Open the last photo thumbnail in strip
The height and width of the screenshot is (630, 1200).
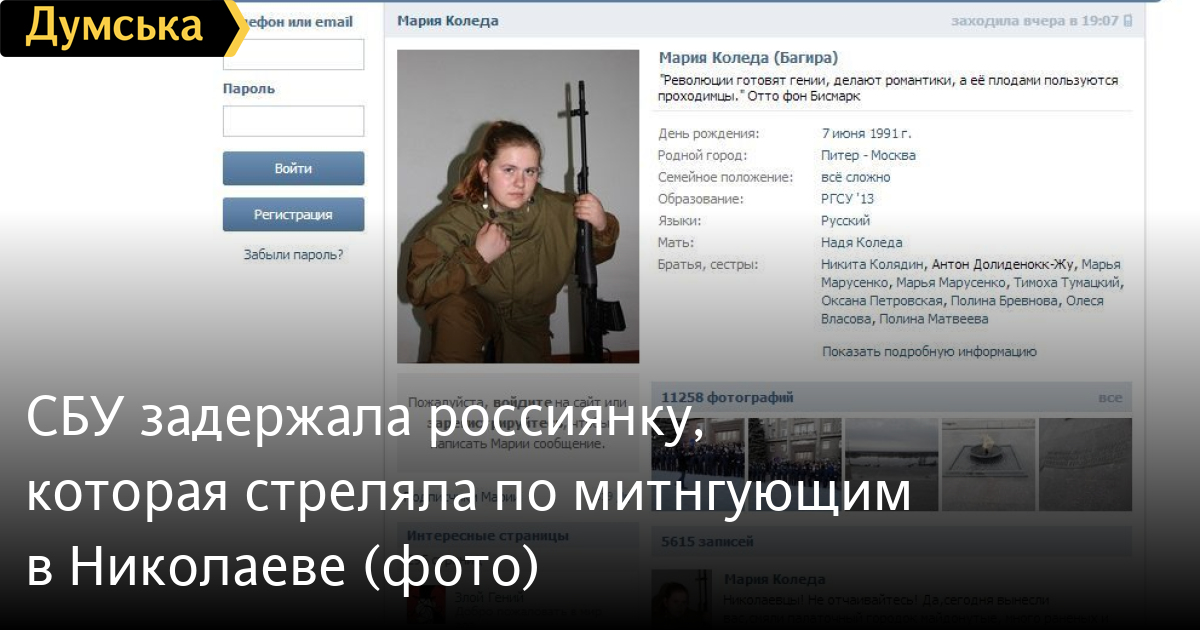point(1085,450)
